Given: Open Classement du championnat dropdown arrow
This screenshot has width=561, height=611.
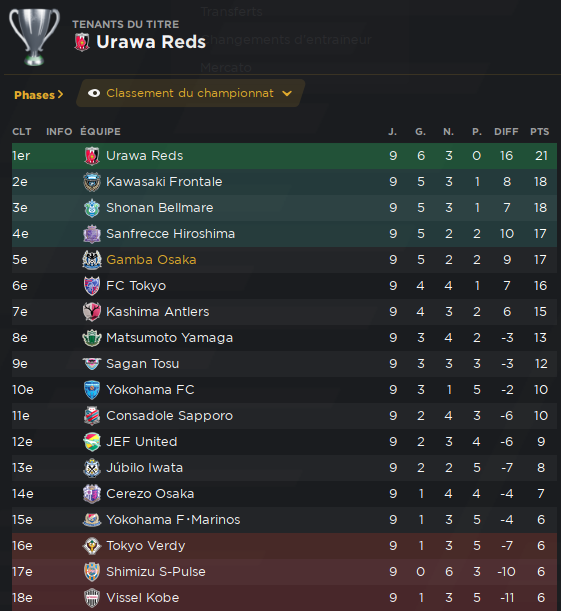Looking at the screenshot, I should [287, 94].
